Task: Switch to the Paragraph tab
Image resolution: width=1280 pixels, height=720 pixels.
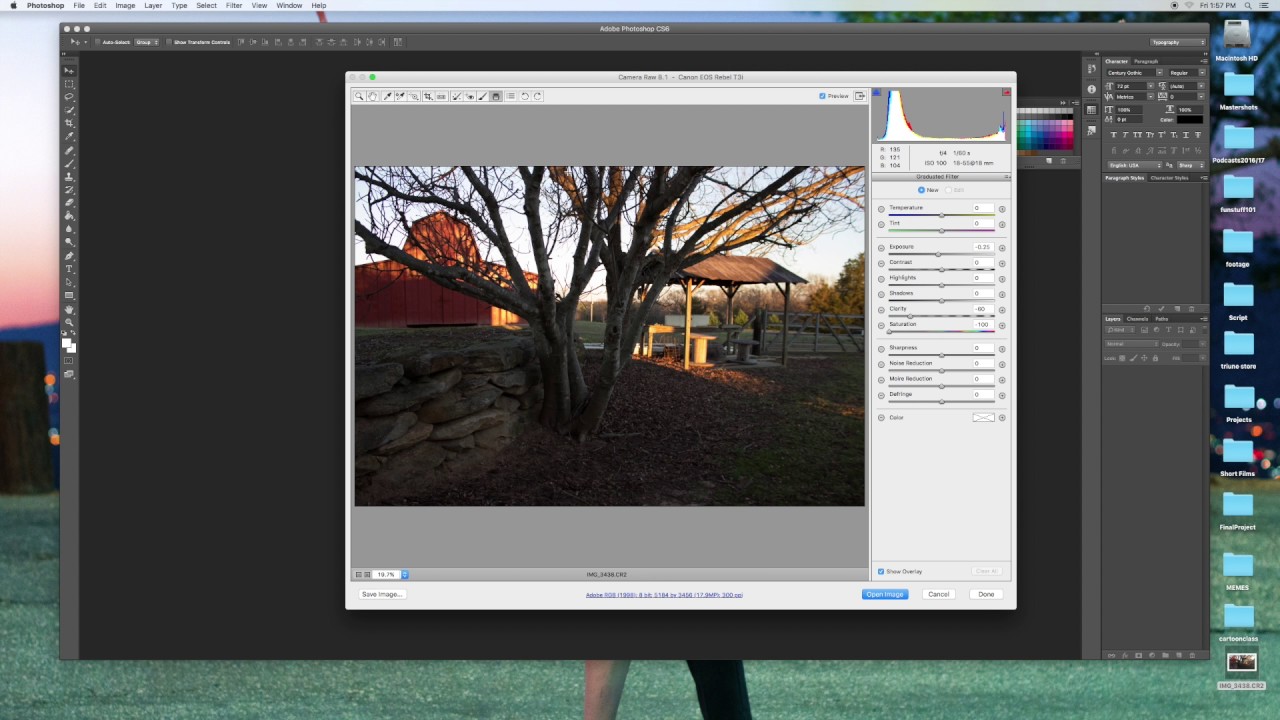Action: tap(1146, 61)
